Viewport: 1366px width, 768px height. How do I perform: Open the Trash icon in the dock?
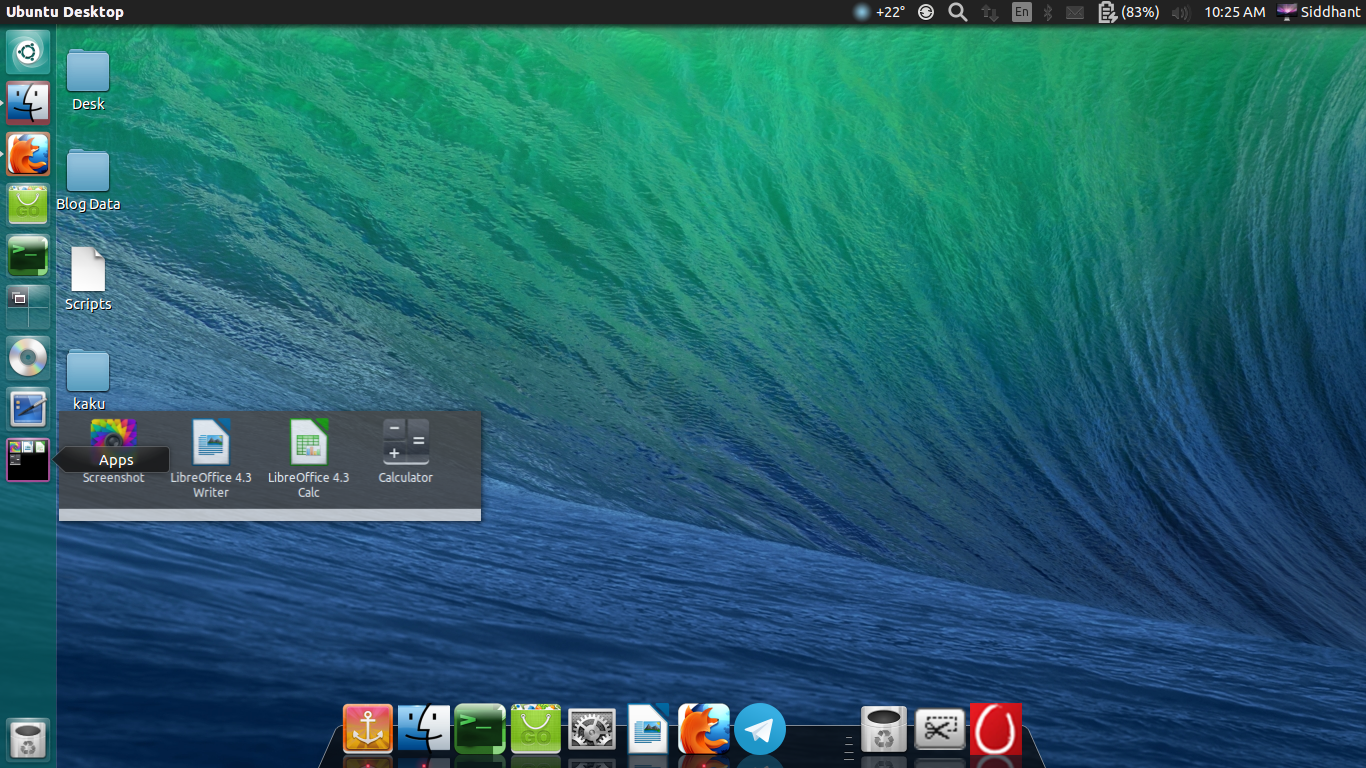coord(883,730)
